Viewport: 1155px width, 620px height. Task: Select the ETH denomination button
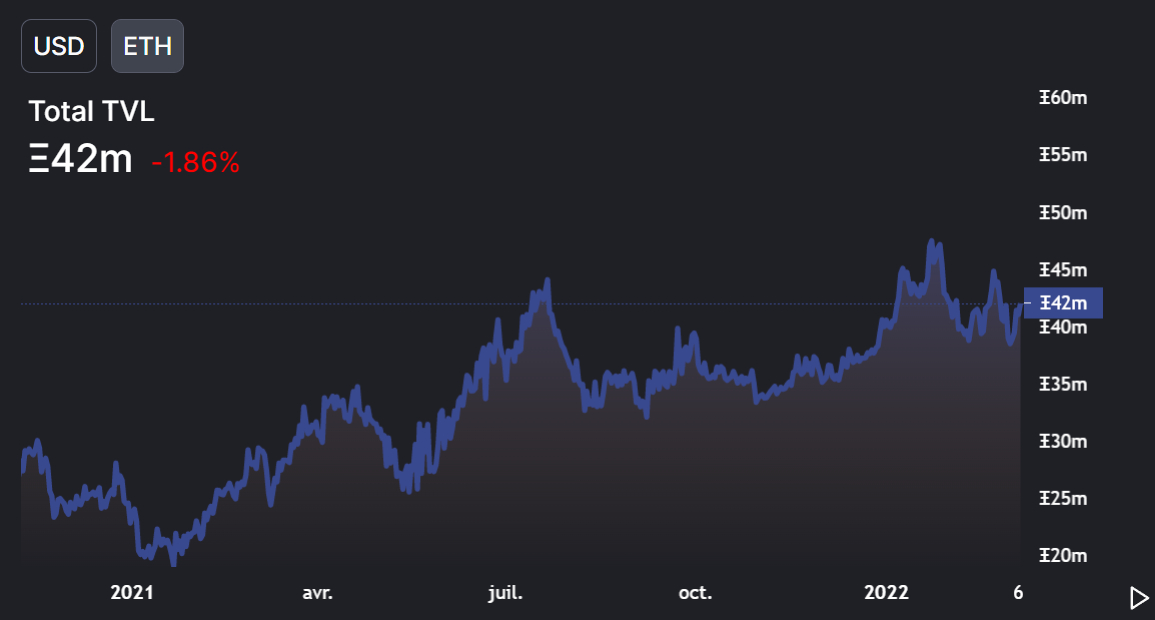pyautogui.click(x=147, y=46)
